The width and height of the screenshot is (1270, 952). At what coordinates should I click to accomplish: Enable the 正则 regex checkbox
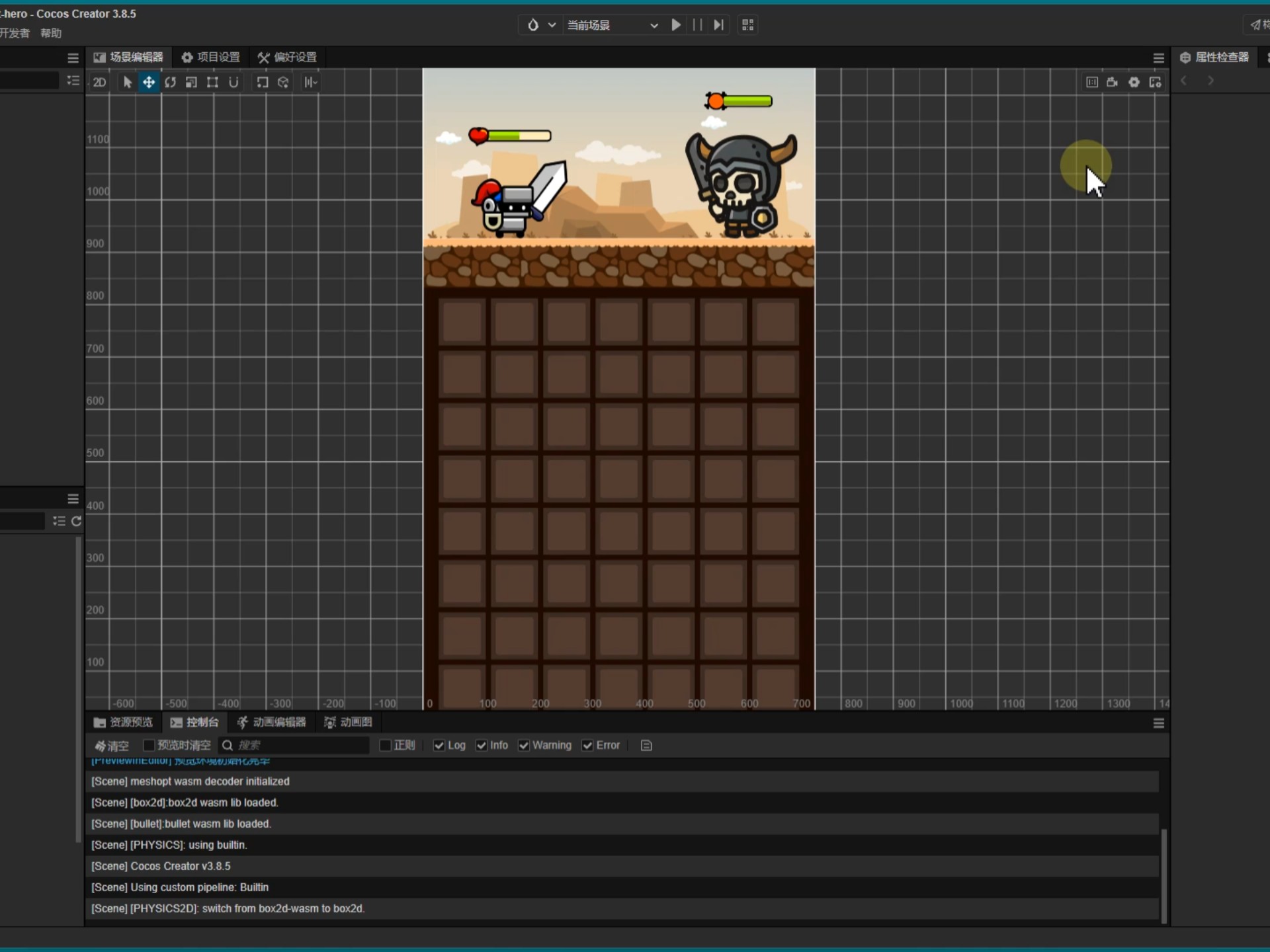click(385, 745)
